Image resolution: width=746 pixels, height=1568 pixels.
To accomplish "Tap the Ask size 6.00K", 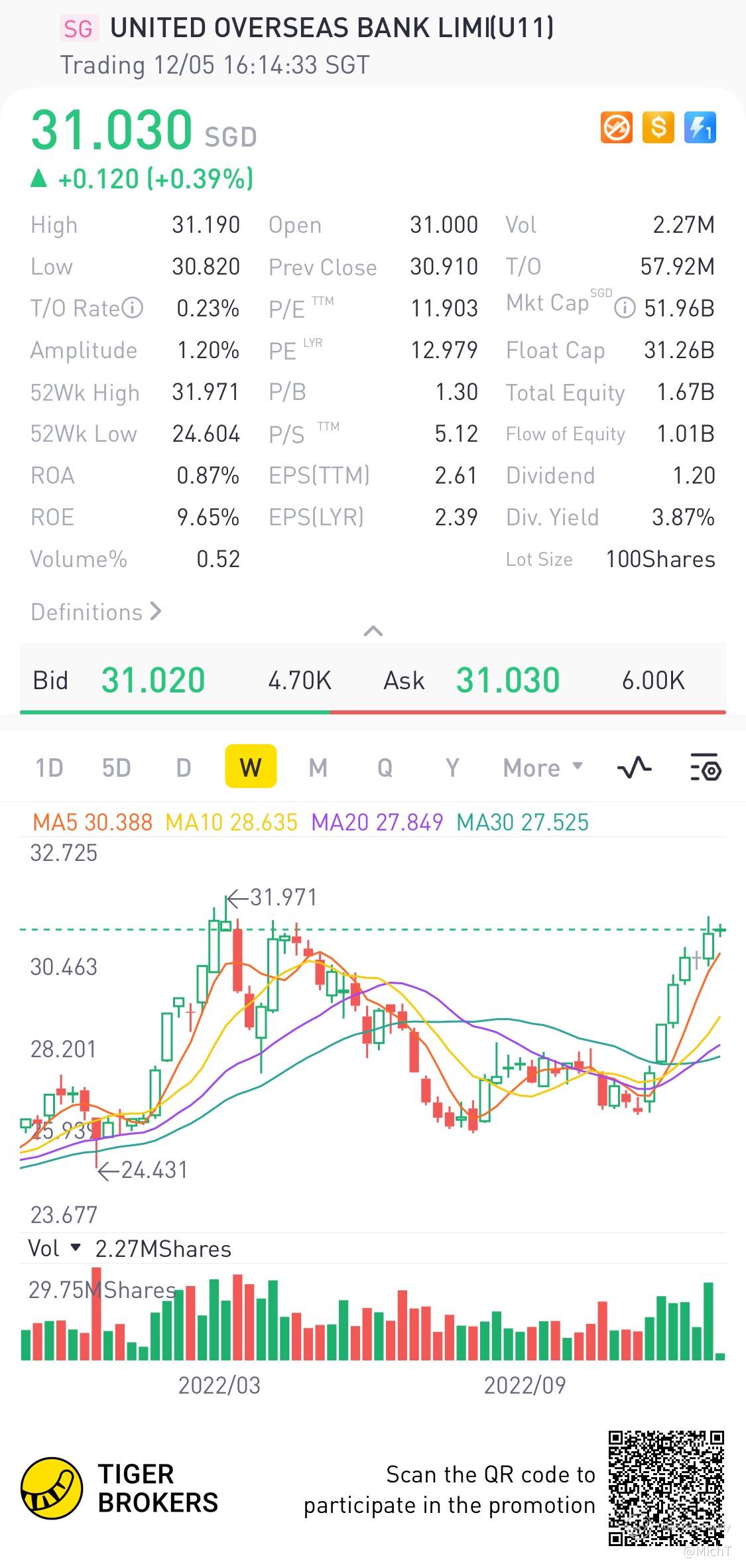I will [653, 681].
